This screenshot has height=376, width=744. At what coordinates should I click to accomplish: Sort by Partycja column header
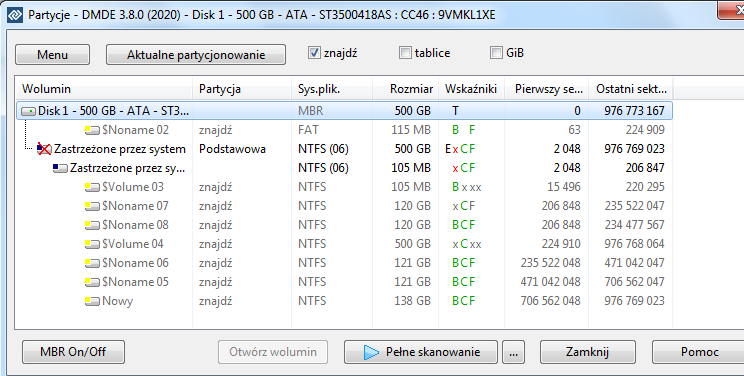pos(242,89)
